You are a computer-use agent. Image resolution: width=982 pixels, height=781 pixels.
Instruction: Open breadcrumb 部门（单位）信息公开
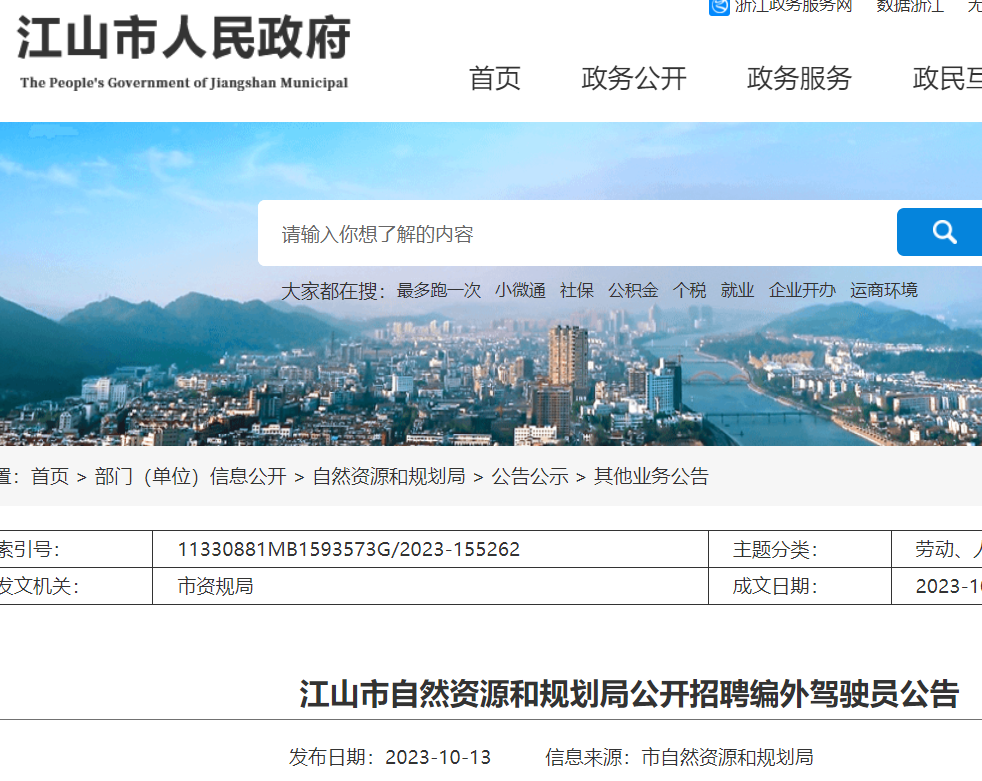click(190, 477)
